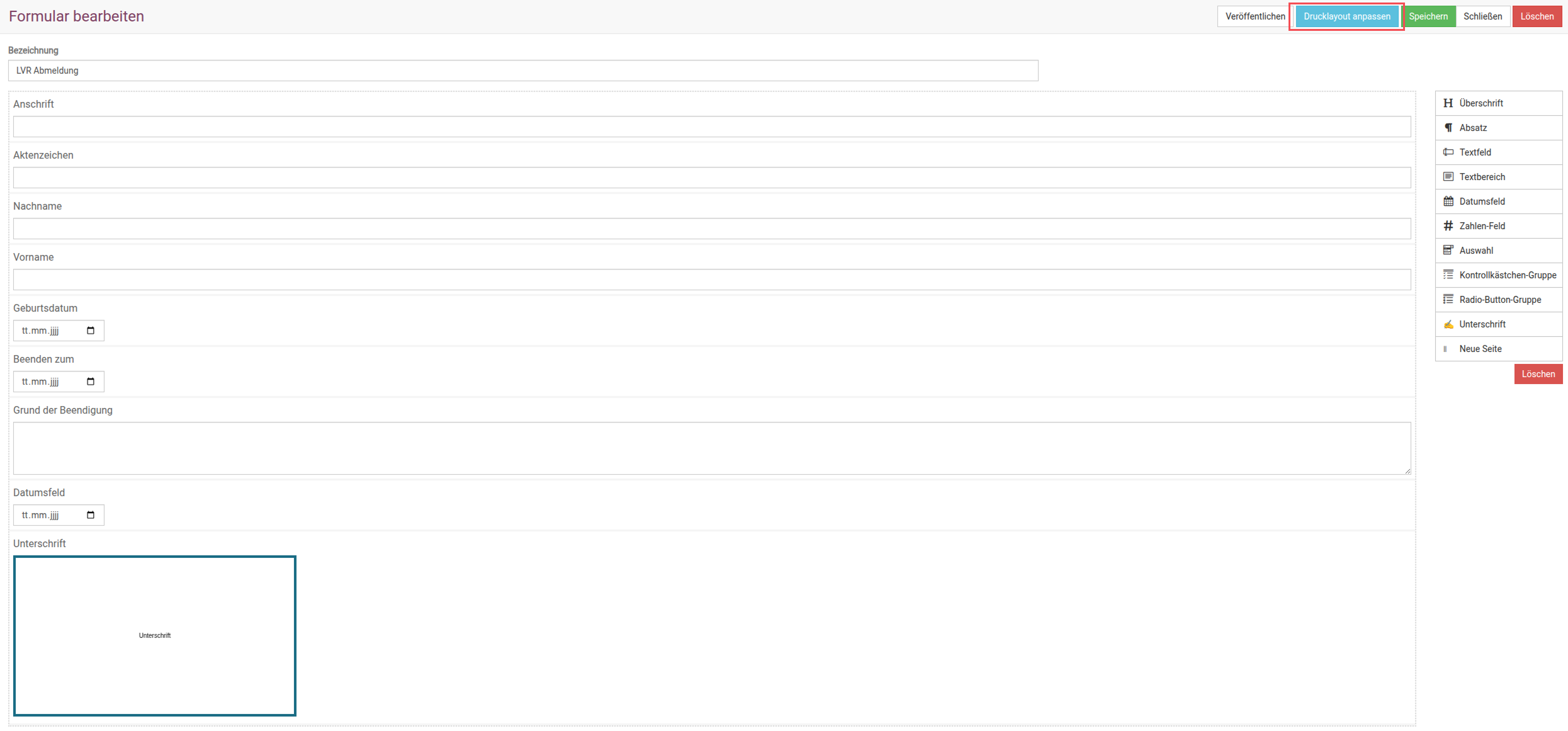
Task: Click the Textbereich icon in sidebar
Action: pyautogui.click(x=1448, y=177)
